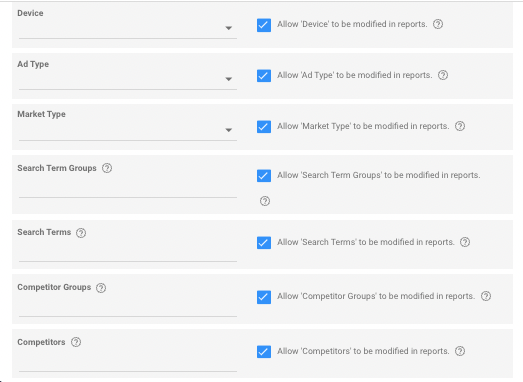Click help icon beside Competitor Groups label

point(101,288)
